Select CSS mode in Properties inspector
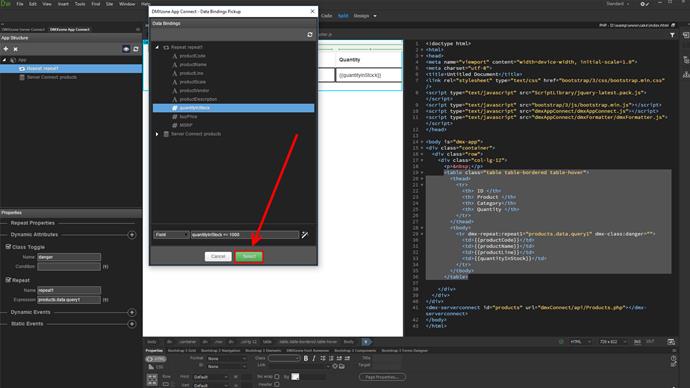Screen dimensions: 690x388 (156, 367)
